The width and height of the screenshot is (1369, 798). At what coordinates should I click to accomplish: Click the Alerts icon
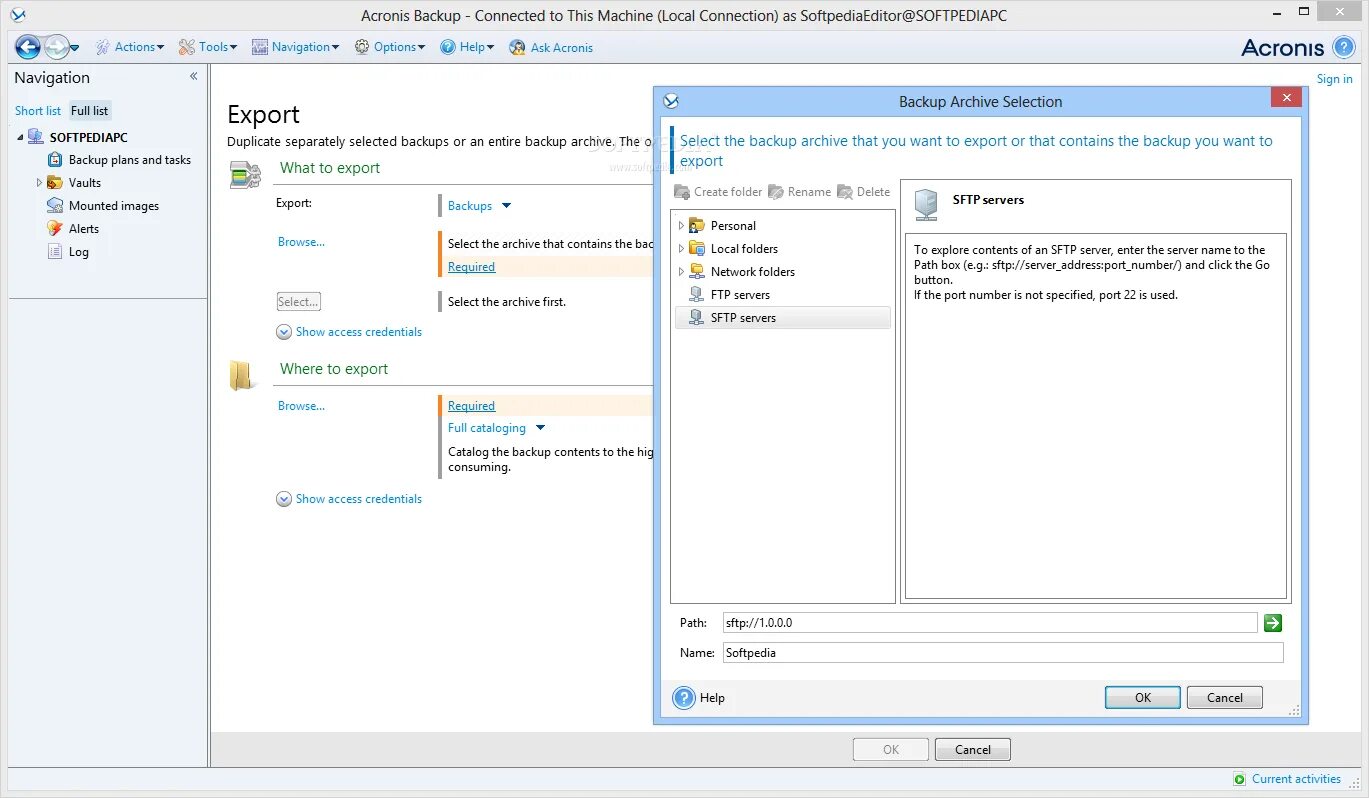click(x=55, y=229)
